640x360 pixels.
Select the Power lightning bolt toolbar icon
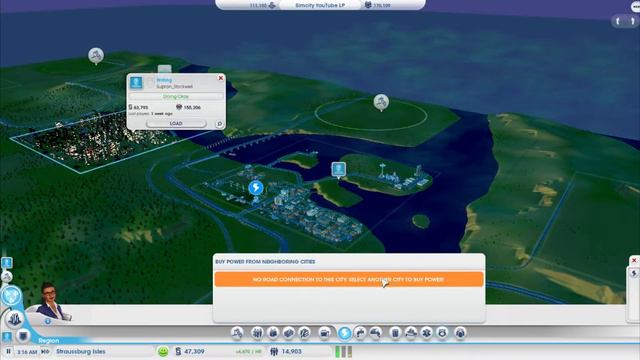tap(344, 333)
